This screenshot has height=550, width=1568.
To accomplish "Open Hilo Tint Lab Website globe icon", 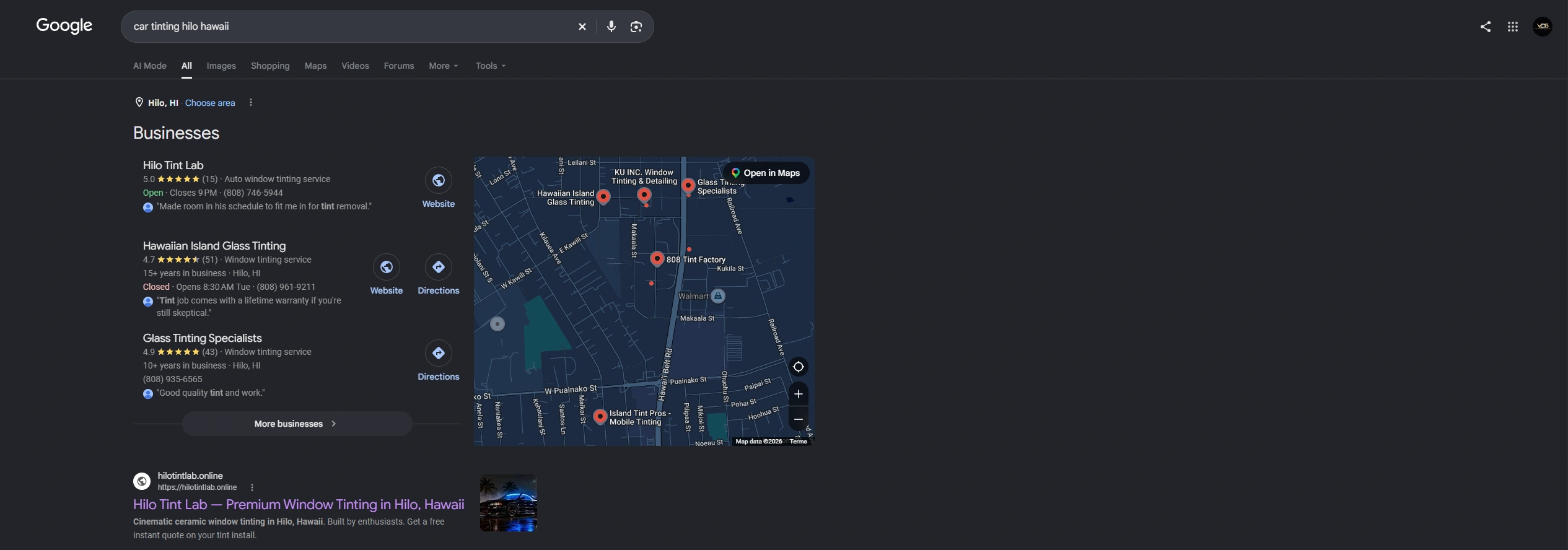I will pyautogui.click(x=438, y=180).
